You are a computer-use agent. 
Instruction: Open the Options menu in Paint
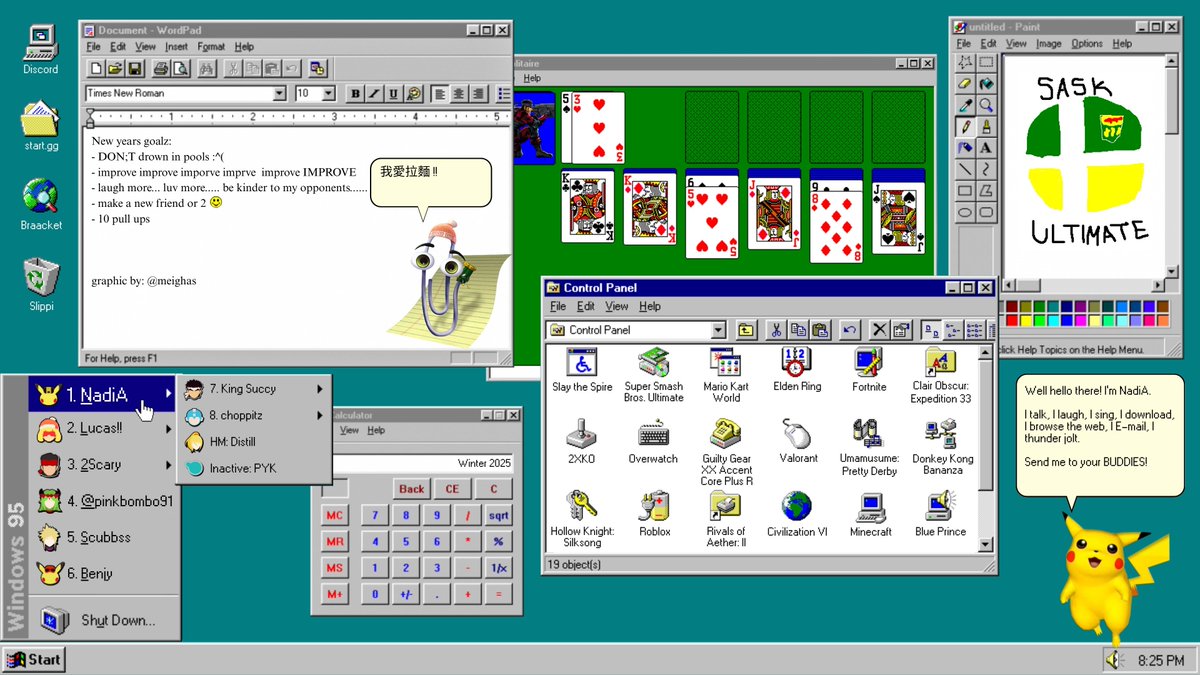(1087, 44)
